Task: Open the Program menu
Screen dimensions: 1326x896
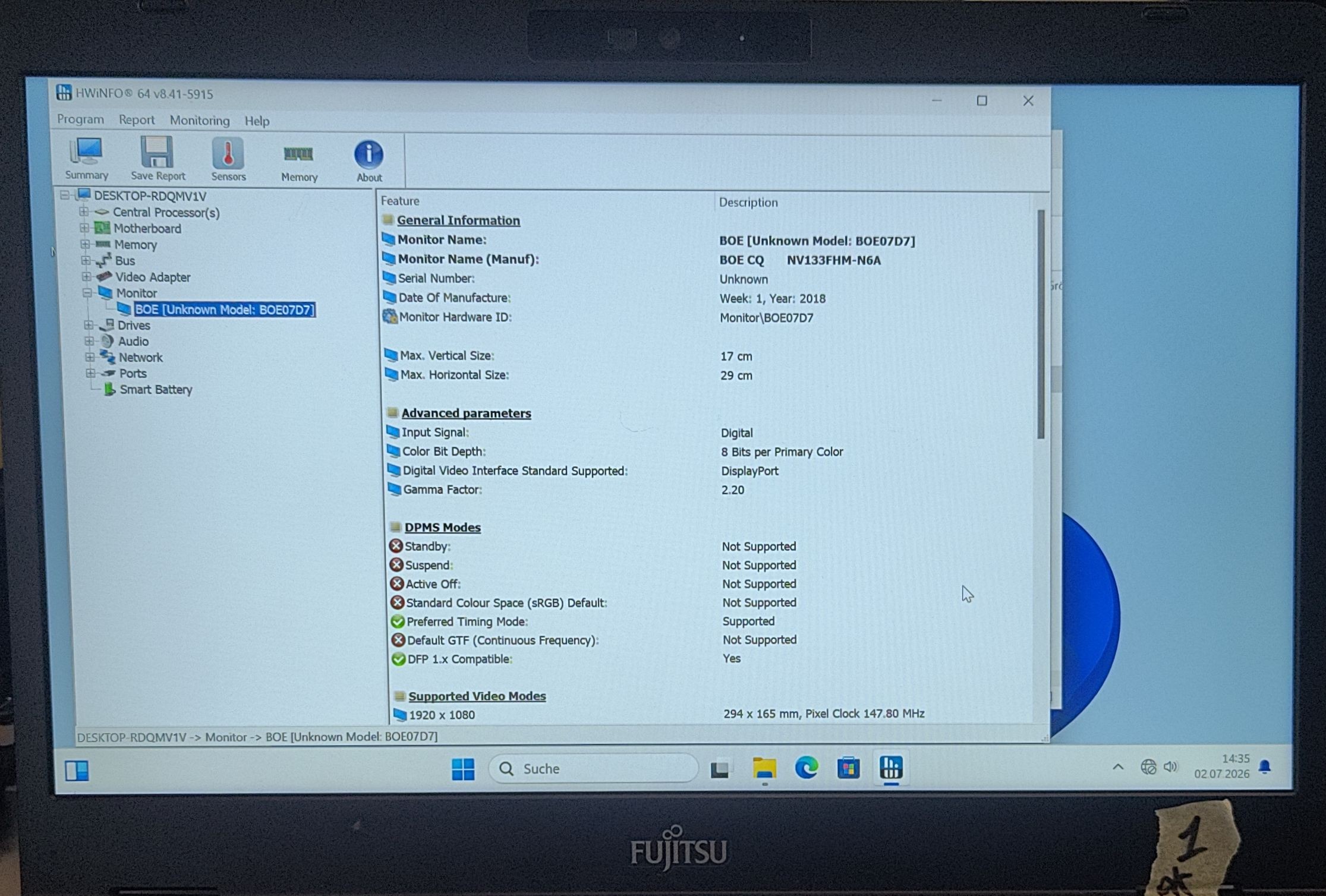Action: (x=80, y=119)
